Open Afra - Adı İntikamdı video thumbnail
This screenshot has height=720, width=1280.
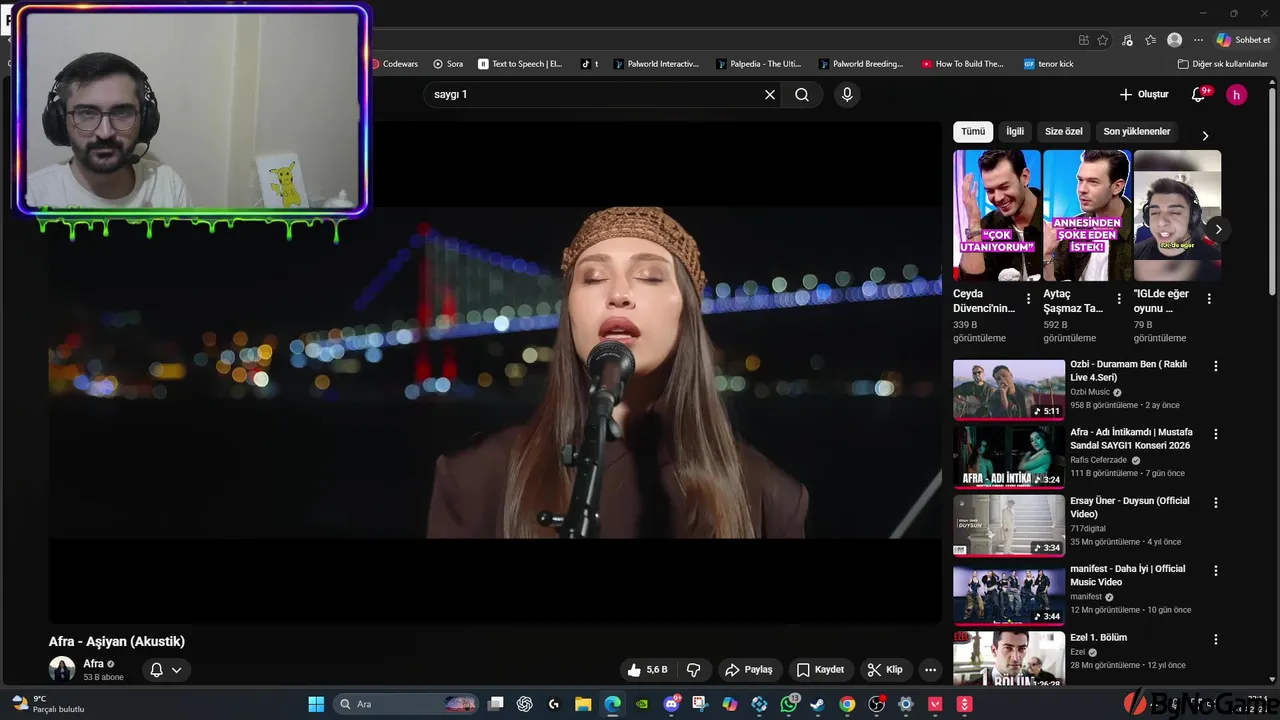click(1009, 458)
